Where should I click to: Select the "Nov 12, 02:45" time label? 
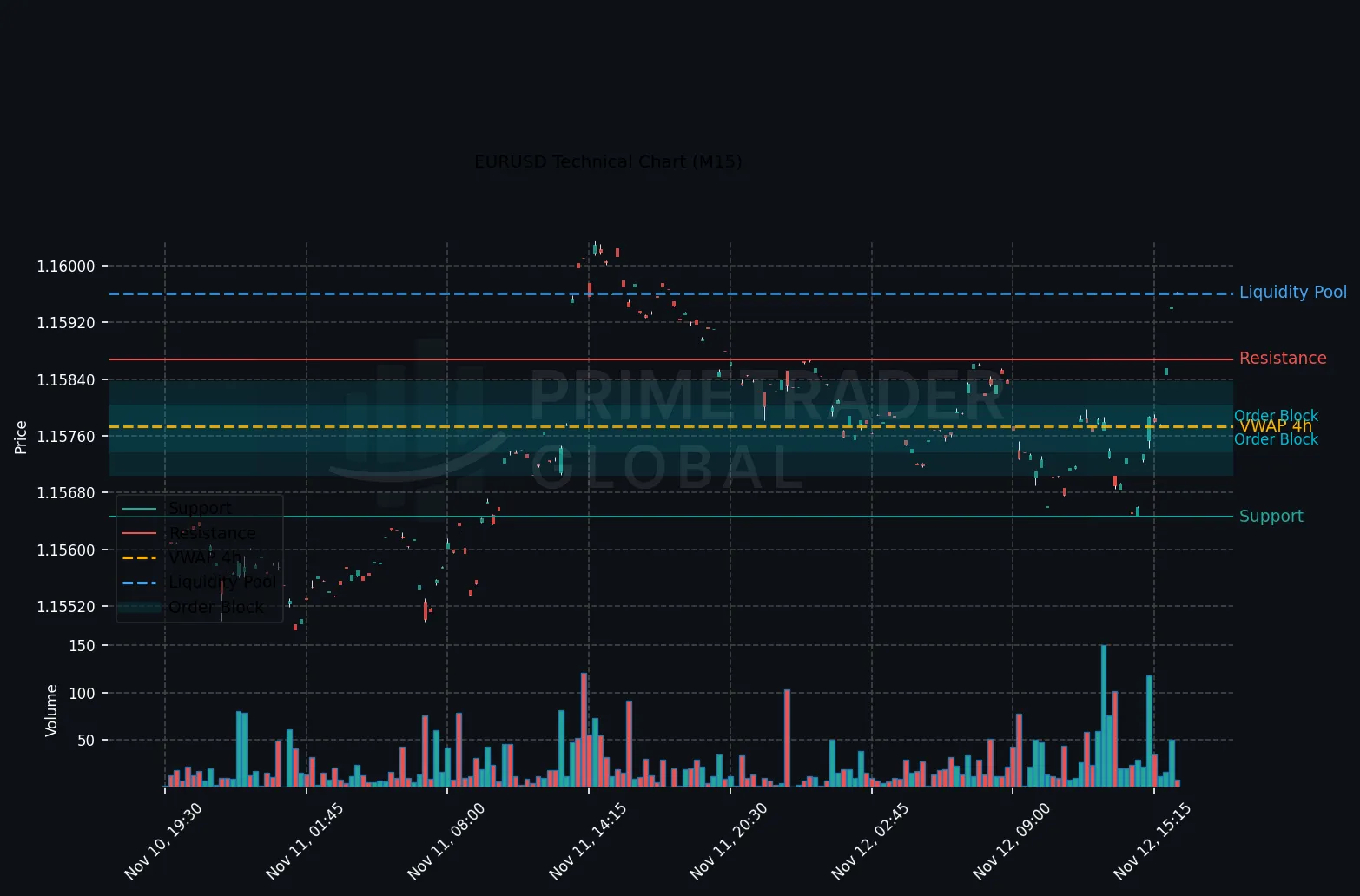tap(870, 841)
